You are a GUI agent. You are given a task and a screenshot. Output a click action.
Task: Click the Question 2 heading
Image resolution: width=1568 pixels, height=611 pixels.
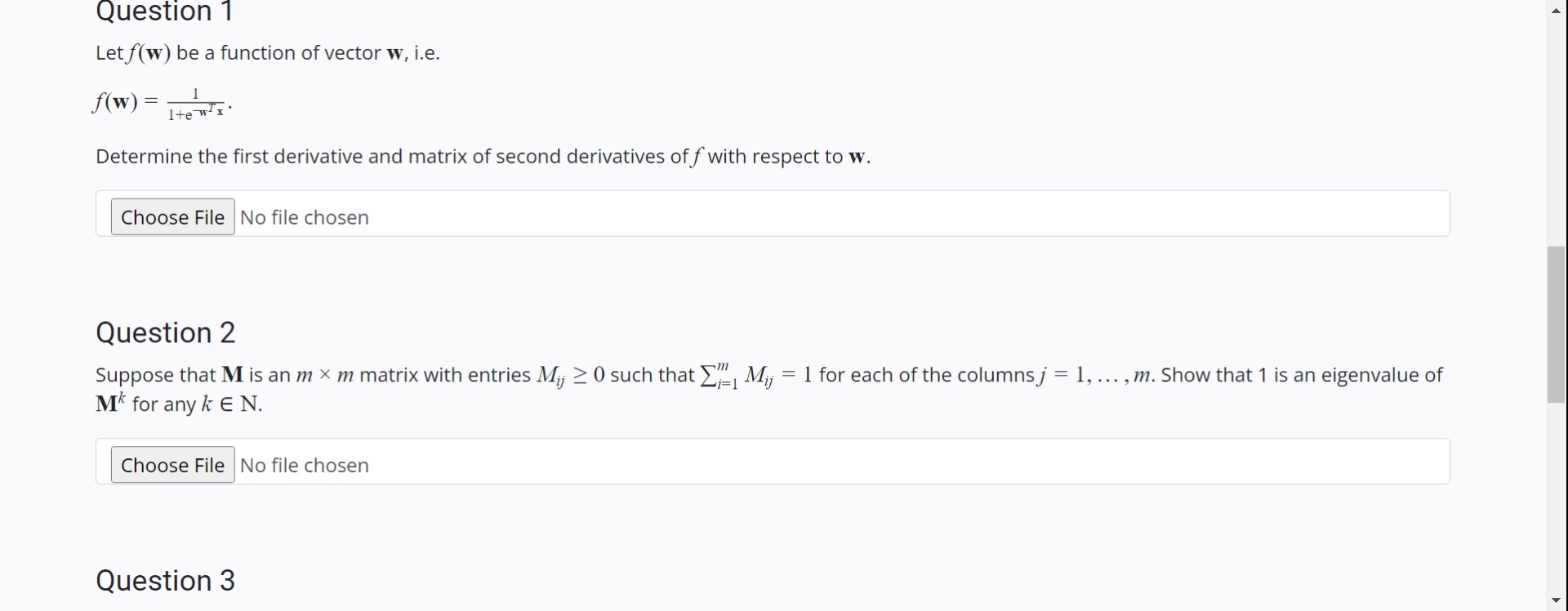click(166, 332)
